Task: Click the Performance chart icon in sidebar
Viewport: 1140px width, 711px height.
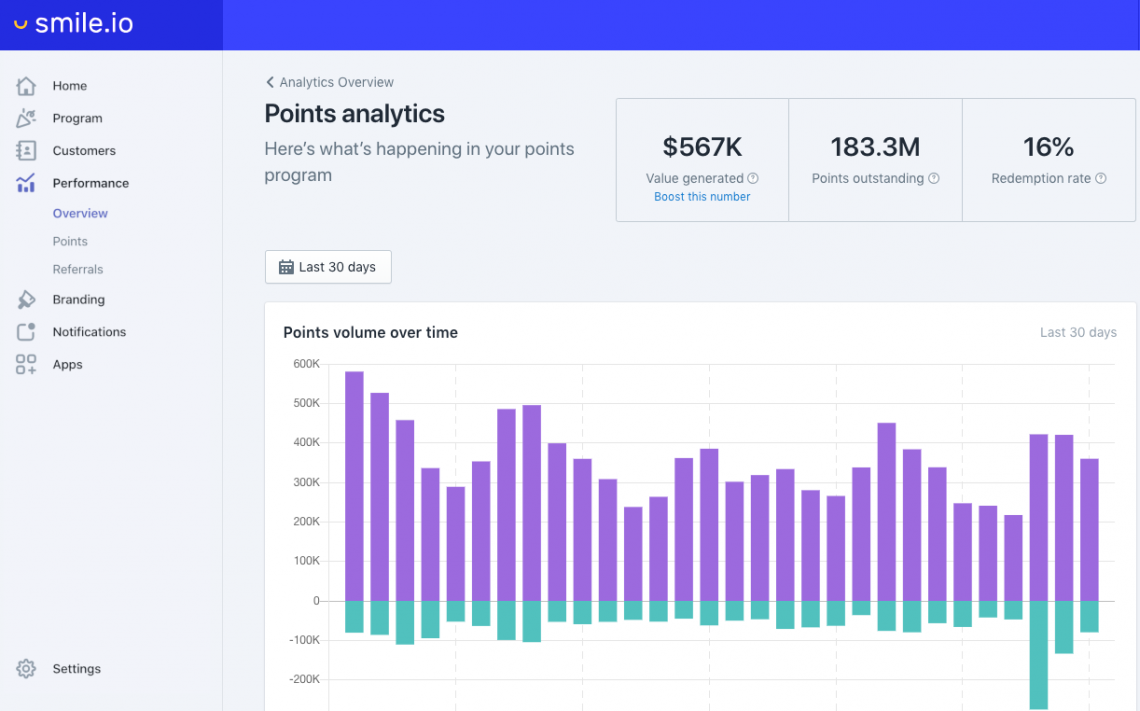Action: click(25, 182)
